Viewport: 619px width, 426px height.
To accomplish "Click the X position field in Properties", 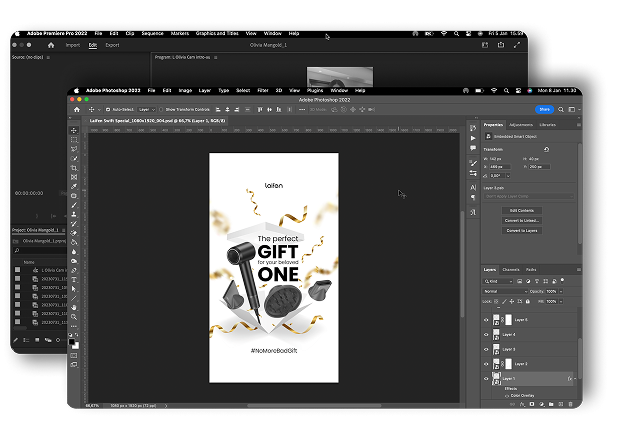I will 500,167.
